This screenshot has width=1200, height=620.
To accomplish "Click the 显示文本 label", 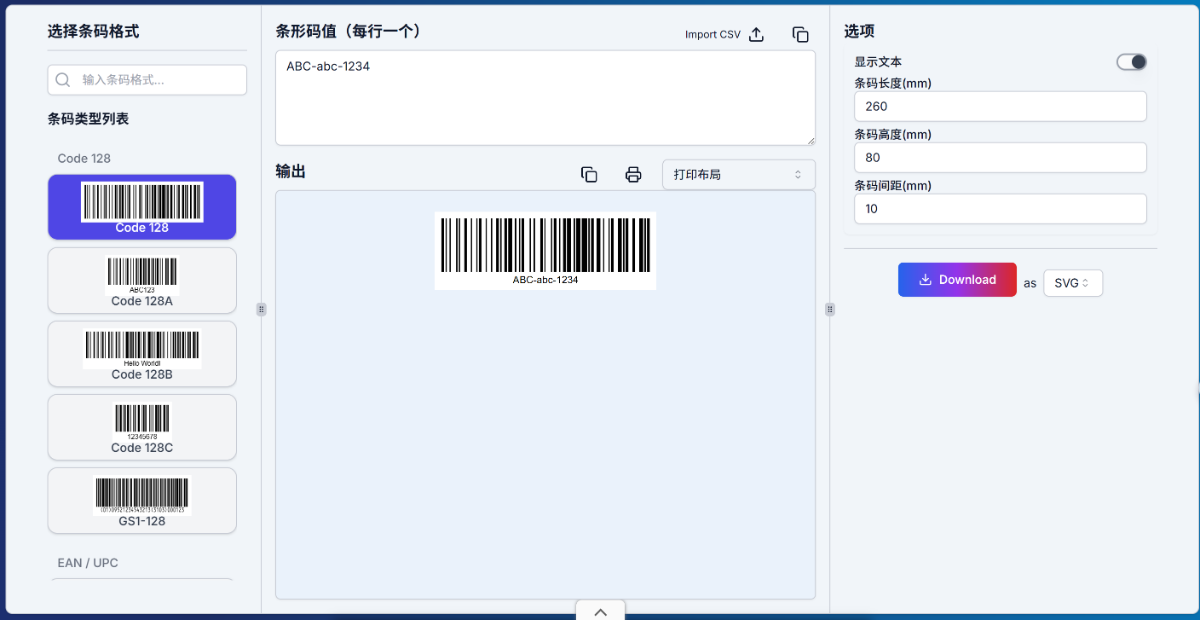I will 878,62.
